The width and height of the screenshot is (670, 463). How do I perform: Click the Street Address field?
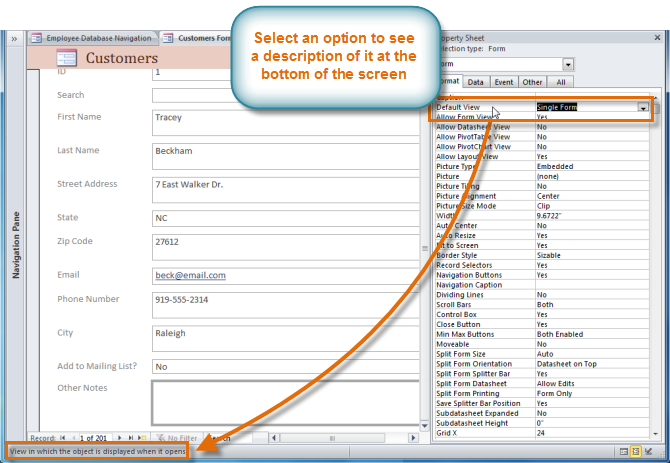click(x=285, y=190)
